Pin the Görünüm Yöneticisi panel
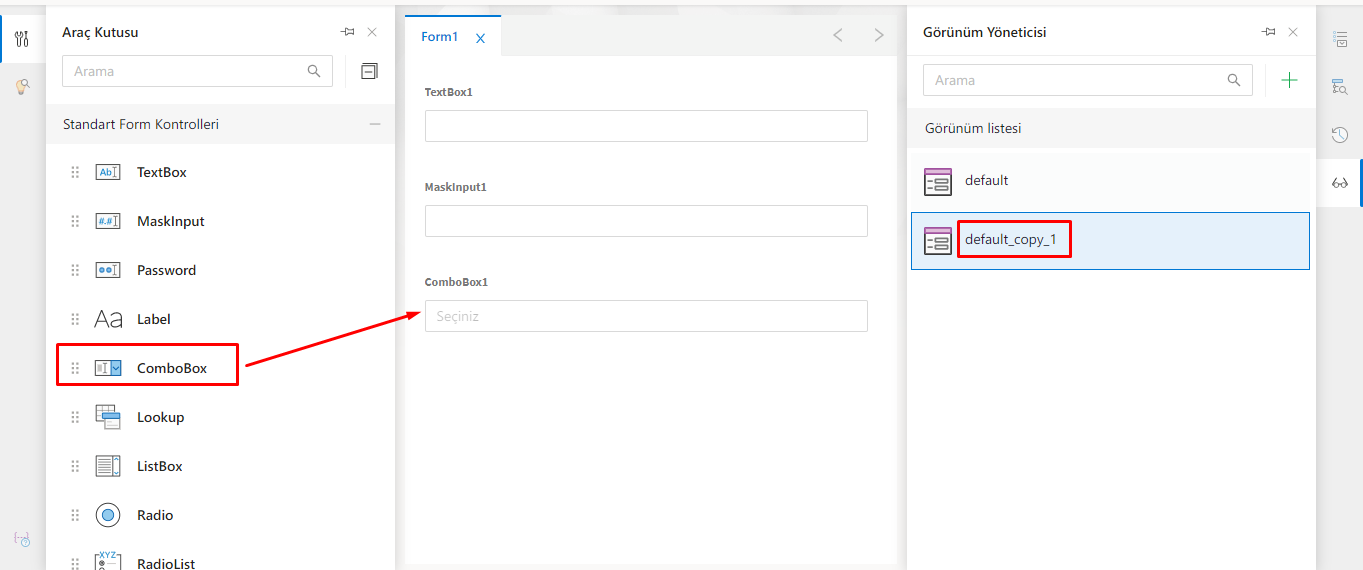 [x=1268, y=32]
